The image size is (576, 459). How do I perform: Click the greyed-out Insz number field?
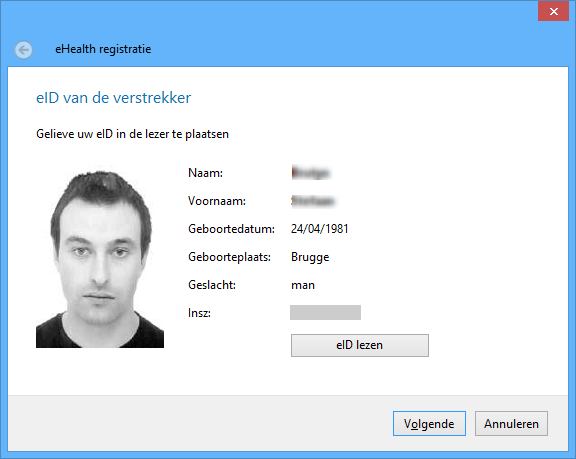click(x=325, y=312)
